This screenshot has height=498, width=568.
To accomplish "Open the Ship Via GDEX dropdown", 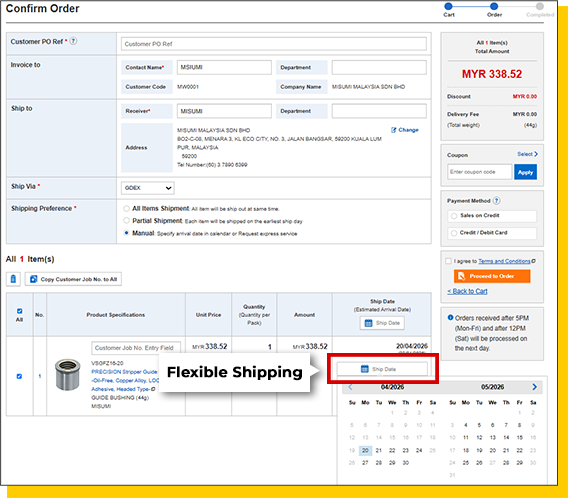I will coord(147,188).
